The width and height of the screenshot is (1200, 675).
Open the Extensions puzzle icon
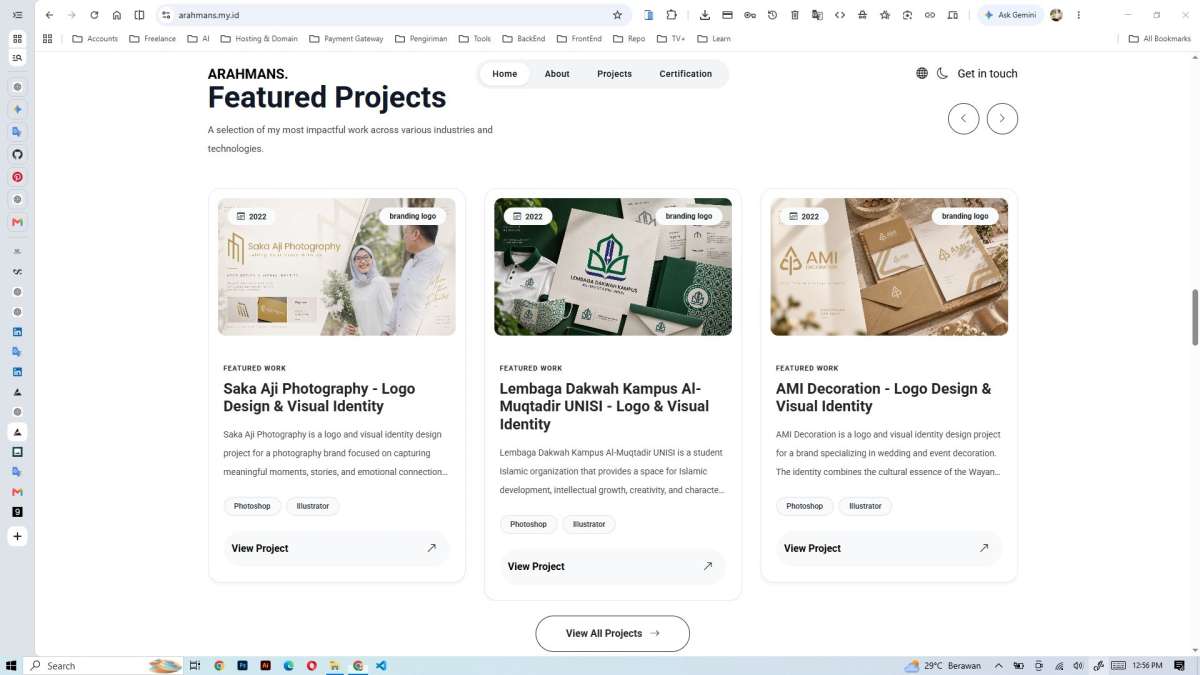[x=671, y=15]
